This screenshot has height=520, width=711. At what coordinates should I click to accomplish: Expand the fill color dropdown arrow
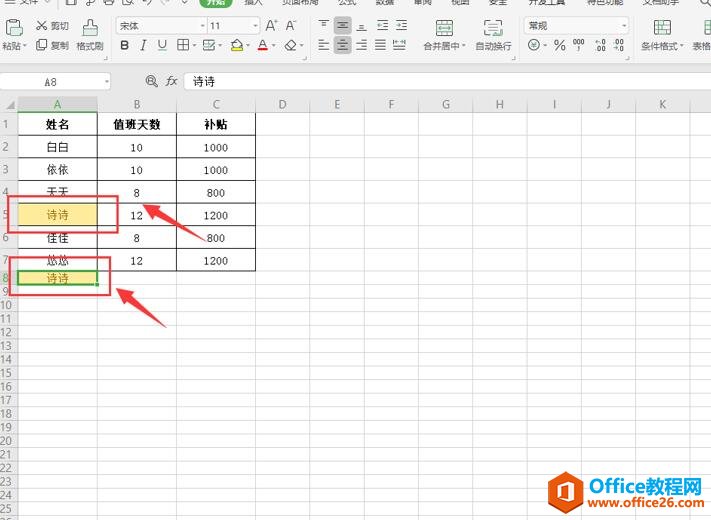(x=248, y=45)
